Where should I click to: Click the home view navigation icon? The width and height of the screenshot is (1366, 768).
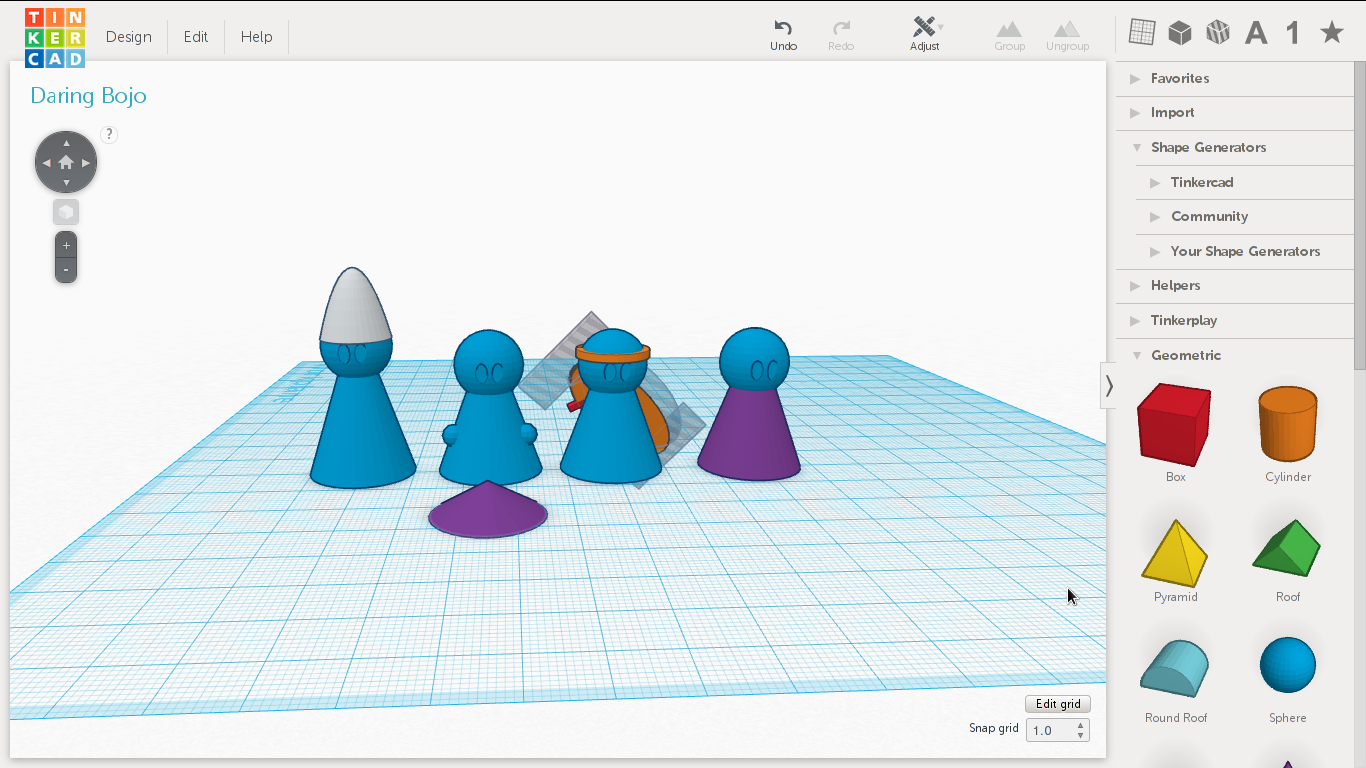coord(66,162)
